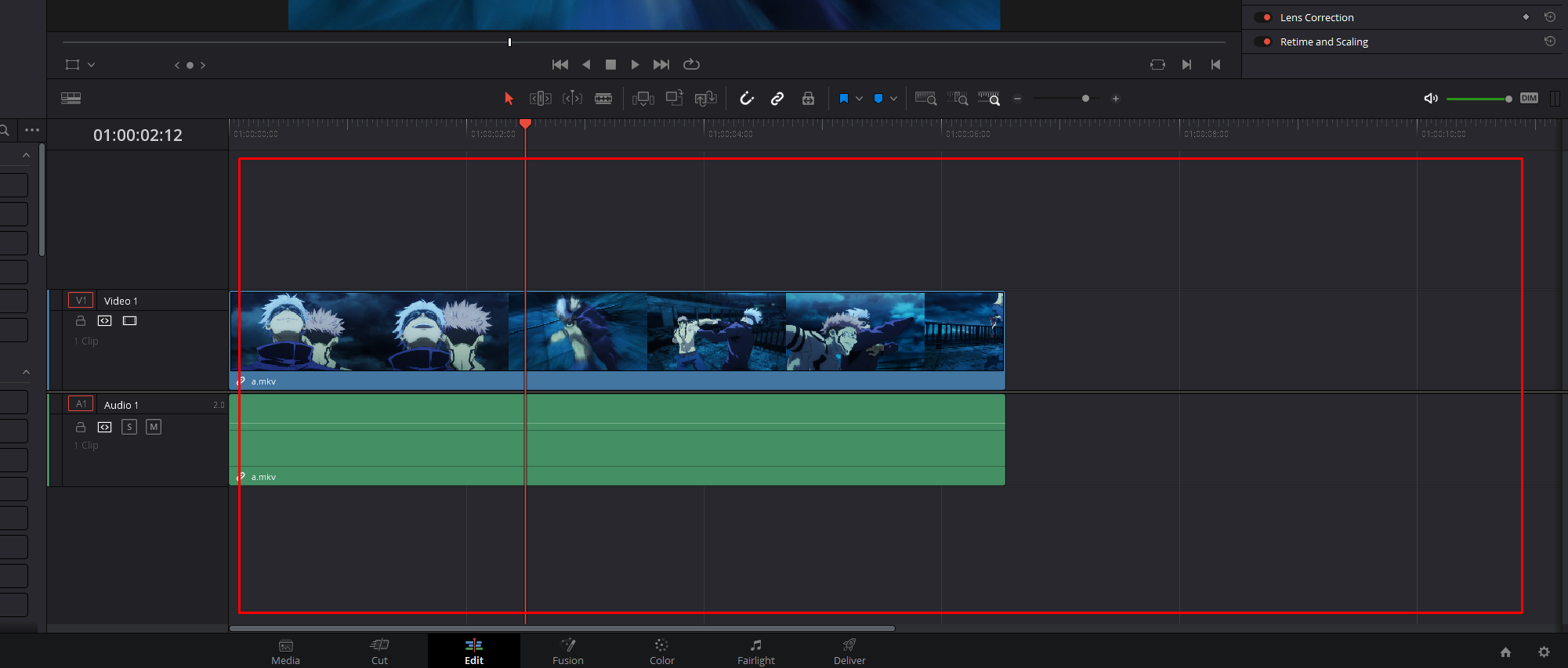
Task: Click the Overwrite Clip icon
Action: pyautogui.click(x=675, y=99)
